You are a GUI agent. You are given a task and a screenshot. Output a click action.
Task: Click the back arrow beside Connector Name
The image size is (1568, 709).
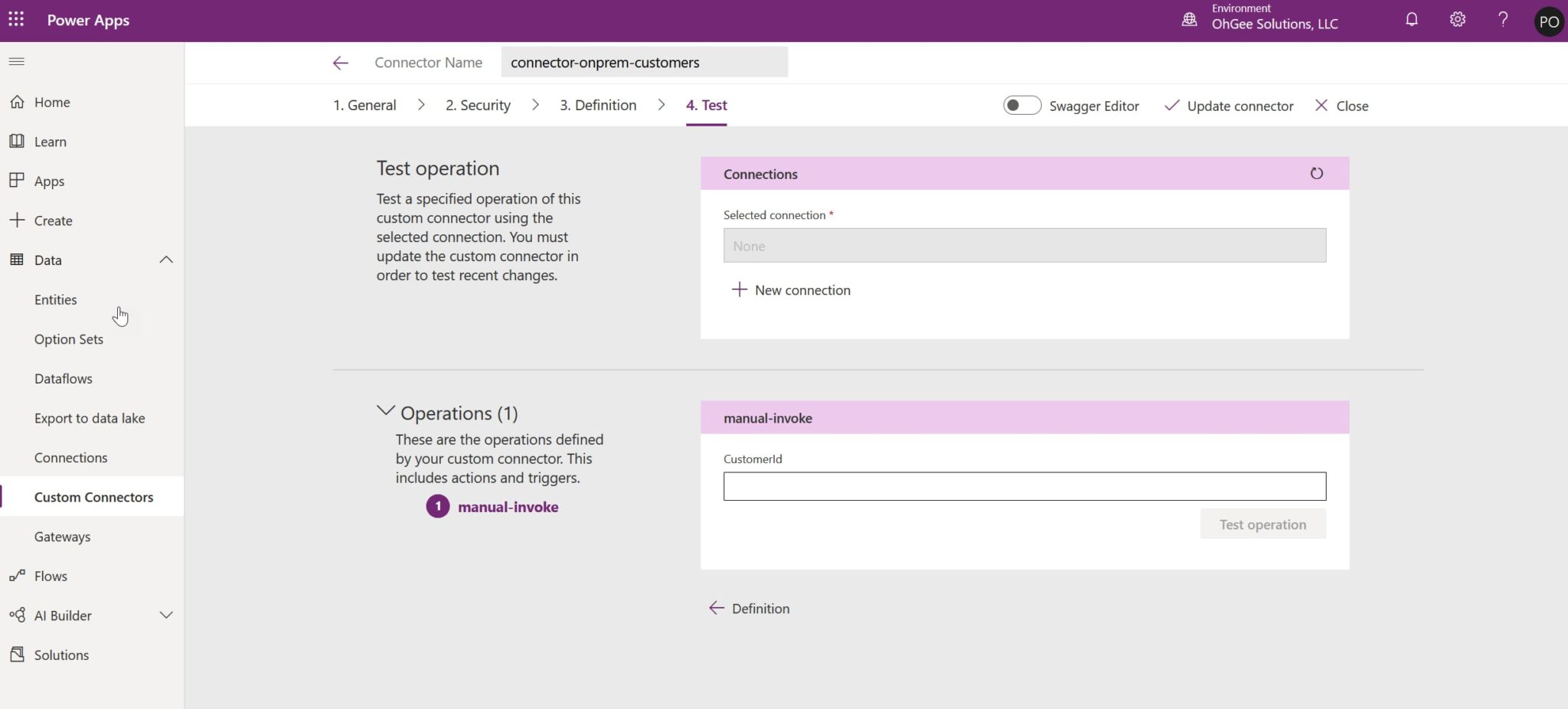point(340,62)
